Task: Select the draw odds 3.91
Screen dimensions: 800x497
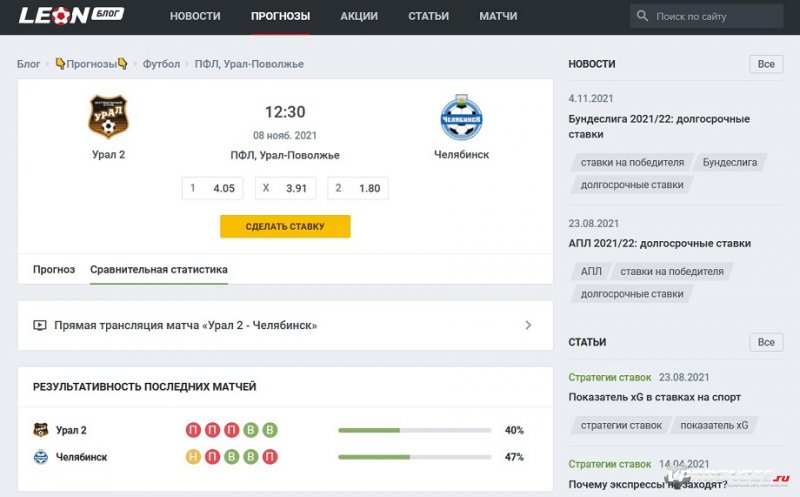Action: pos(285,188)
